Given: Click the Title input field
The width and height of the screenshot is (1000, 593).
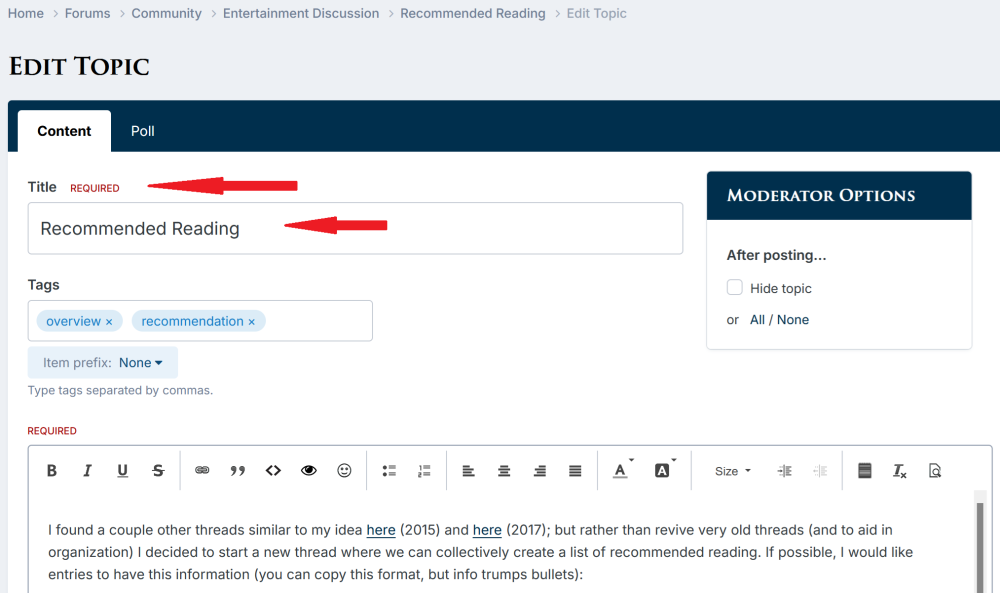Looking at the screenshot, I should click(355, 228).
